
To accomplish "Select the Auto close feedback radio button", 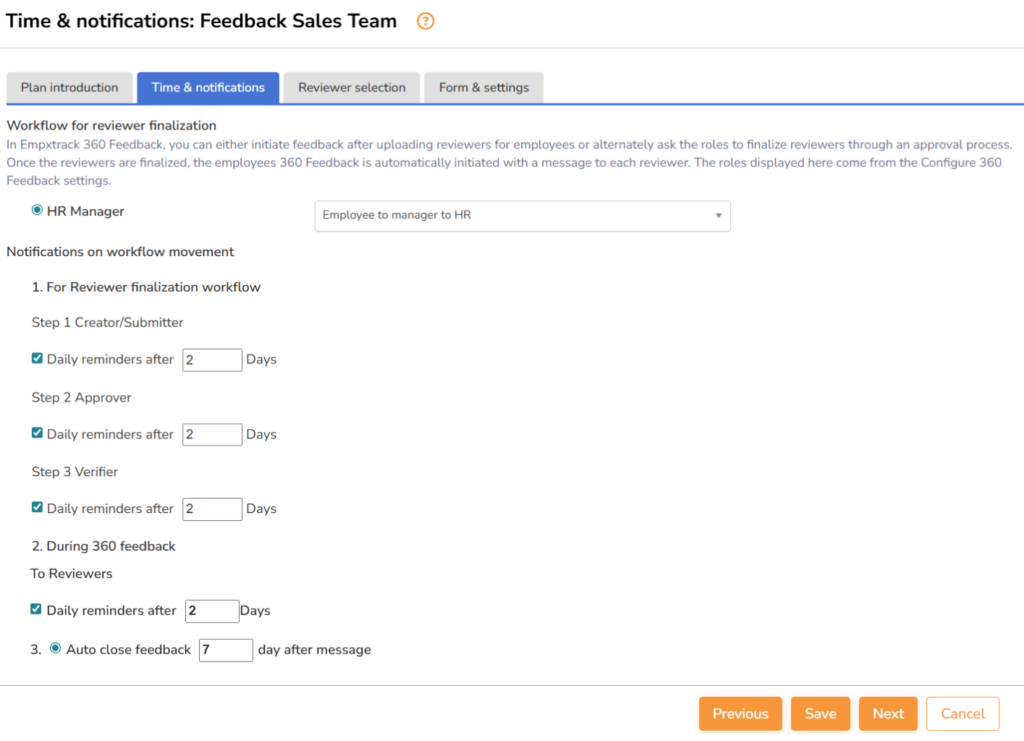I will click(x=55, y=648).
